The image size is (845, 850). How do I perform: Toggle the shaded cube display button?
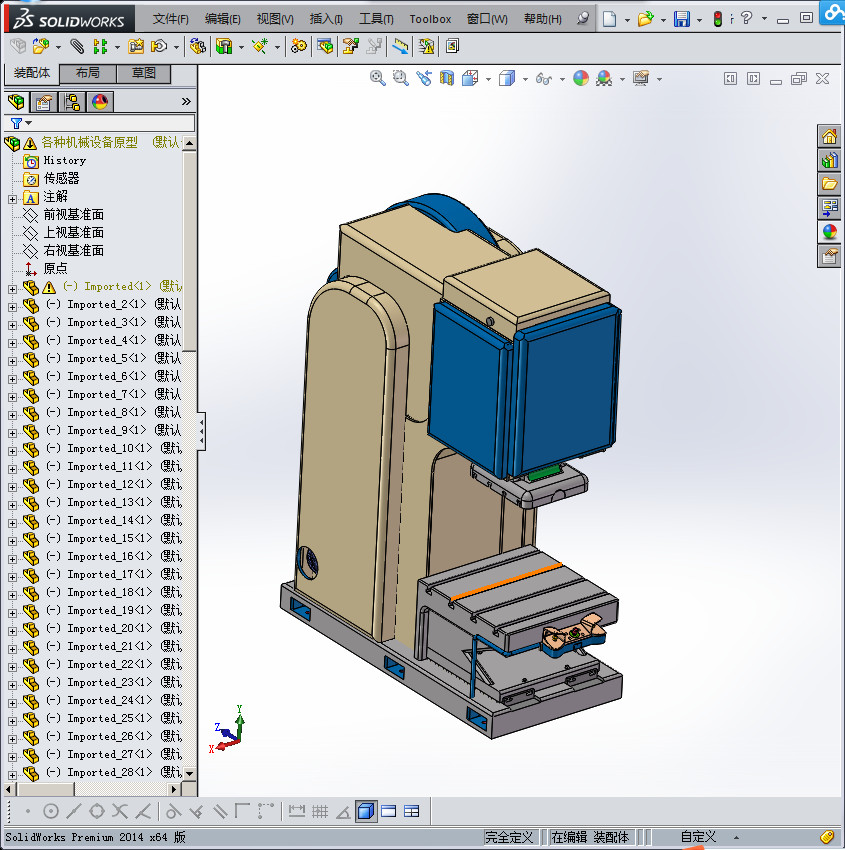pos(366,812)
